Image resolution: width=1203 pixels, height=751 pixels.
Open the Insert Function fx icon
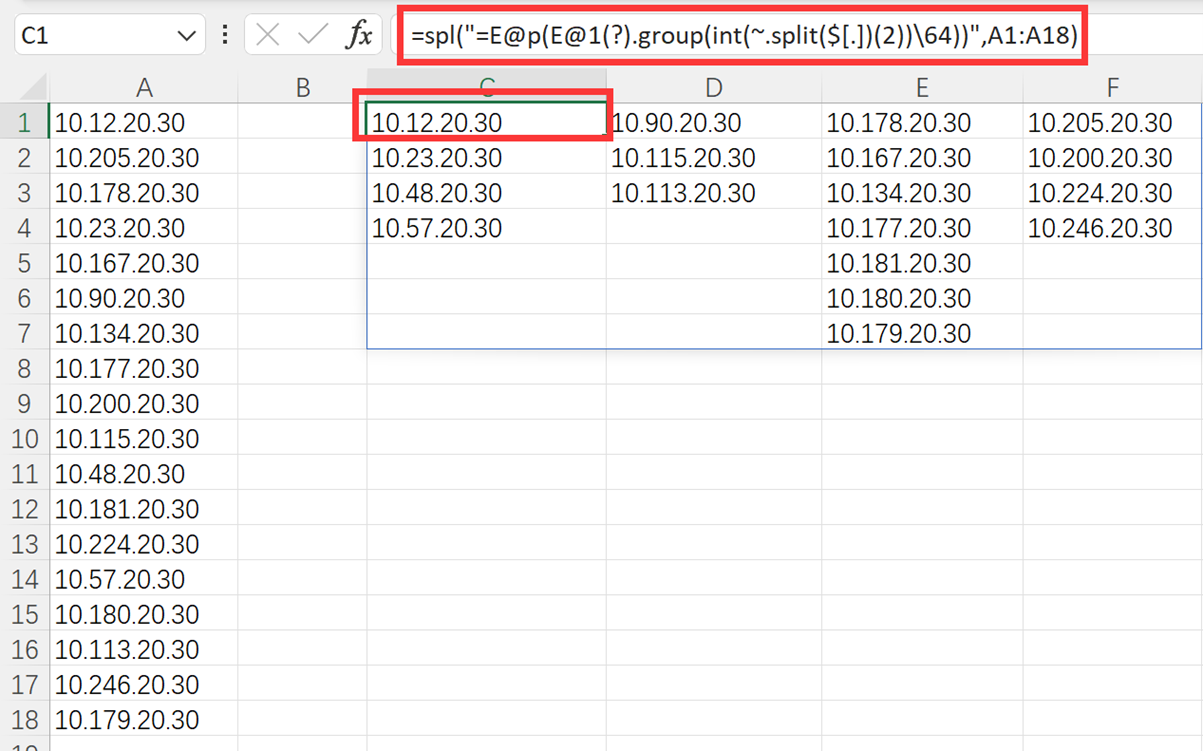tap(358, 36)
